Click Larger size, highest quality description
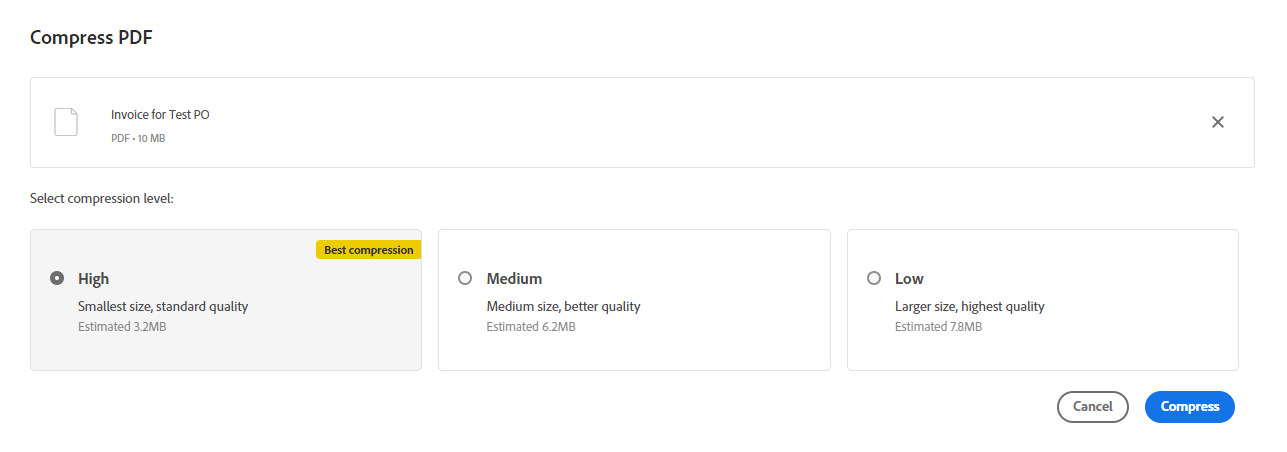The width and height of the screenshot is (1287, 452). [x=969, y=307]
